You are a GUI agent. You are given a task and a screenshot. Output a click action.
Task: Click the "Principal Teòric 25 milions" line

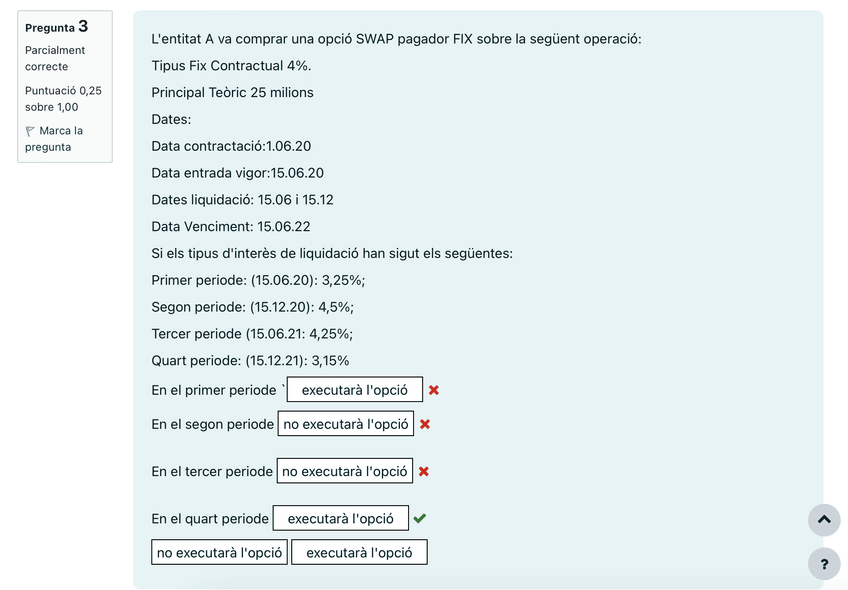(x=232, y=93)
